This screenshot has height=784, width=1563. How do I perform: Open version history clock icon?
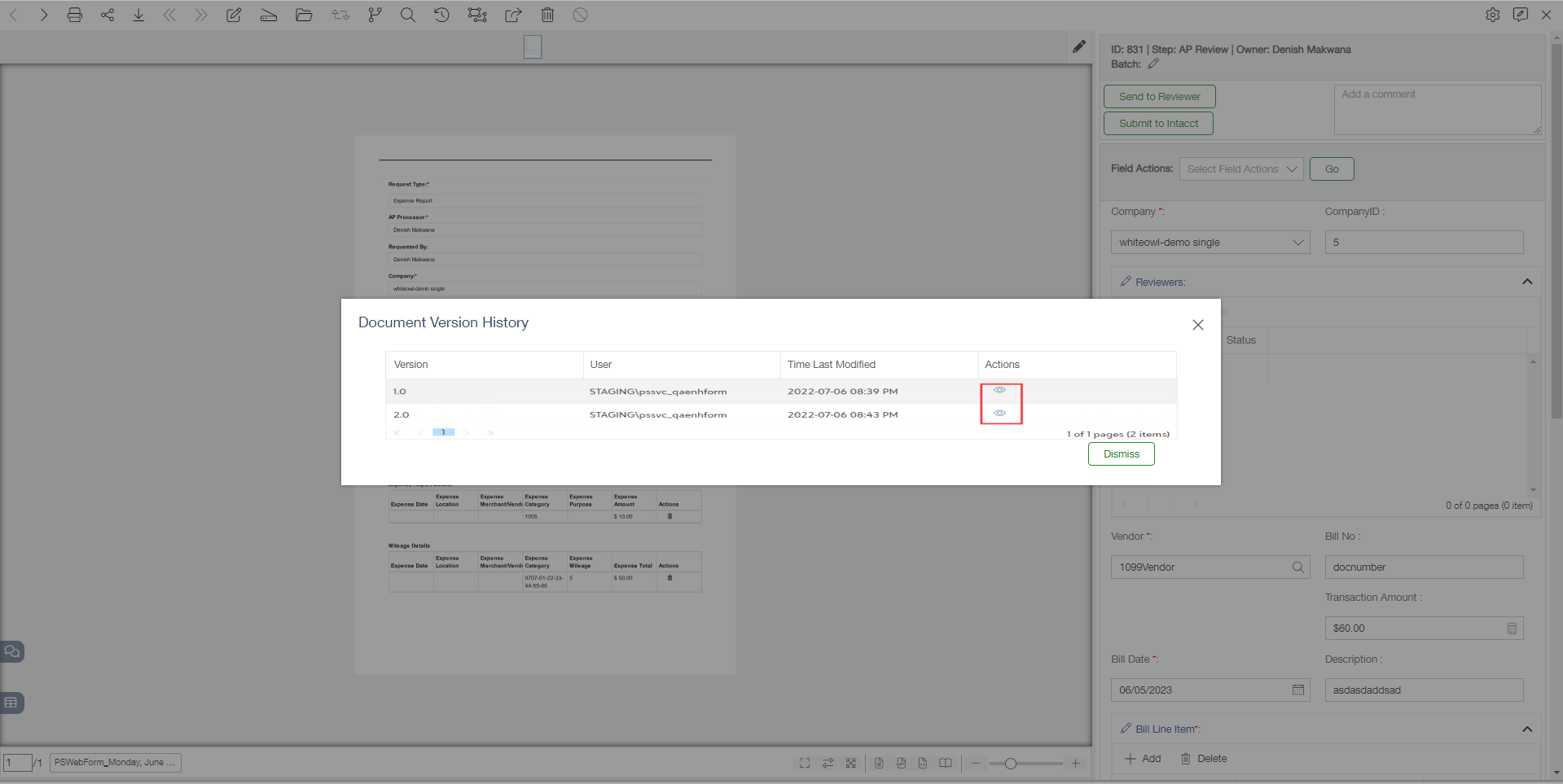(441, 15)
